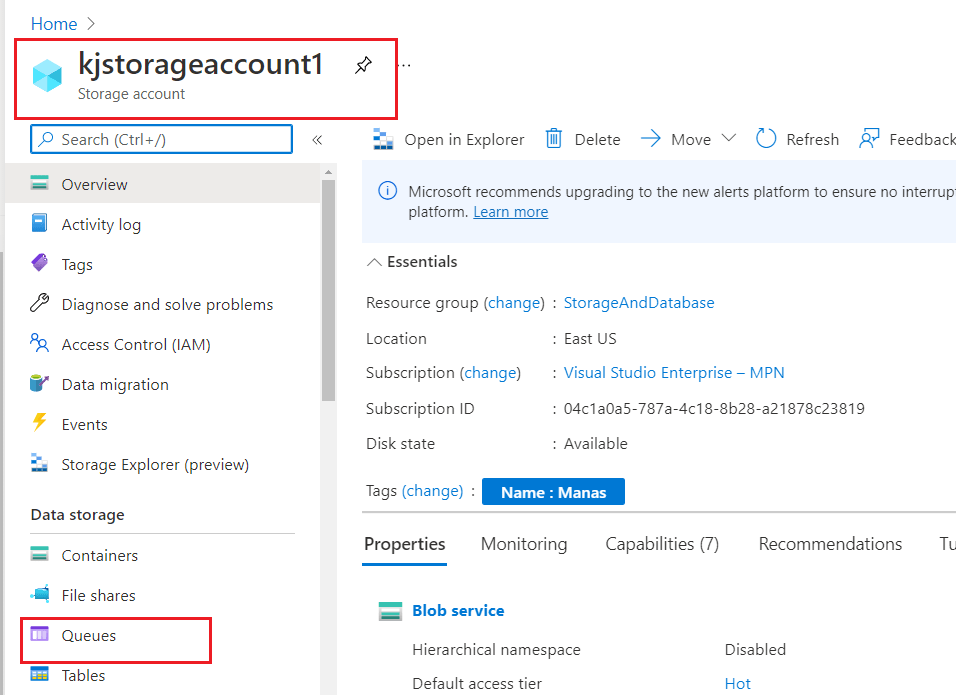Click the Access Control people icon

pyautogui.click(x=40, y=343)
